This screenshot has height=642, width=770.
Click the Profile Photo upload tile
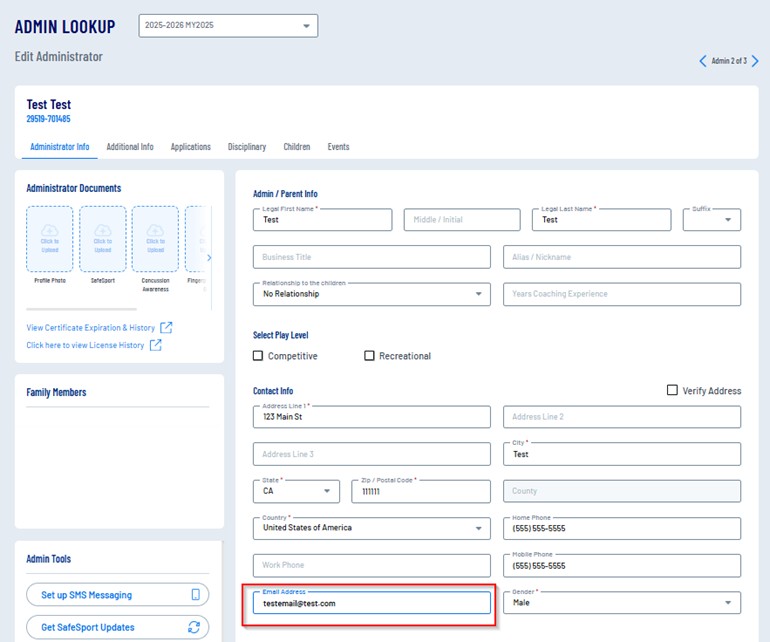click(49, 240)
